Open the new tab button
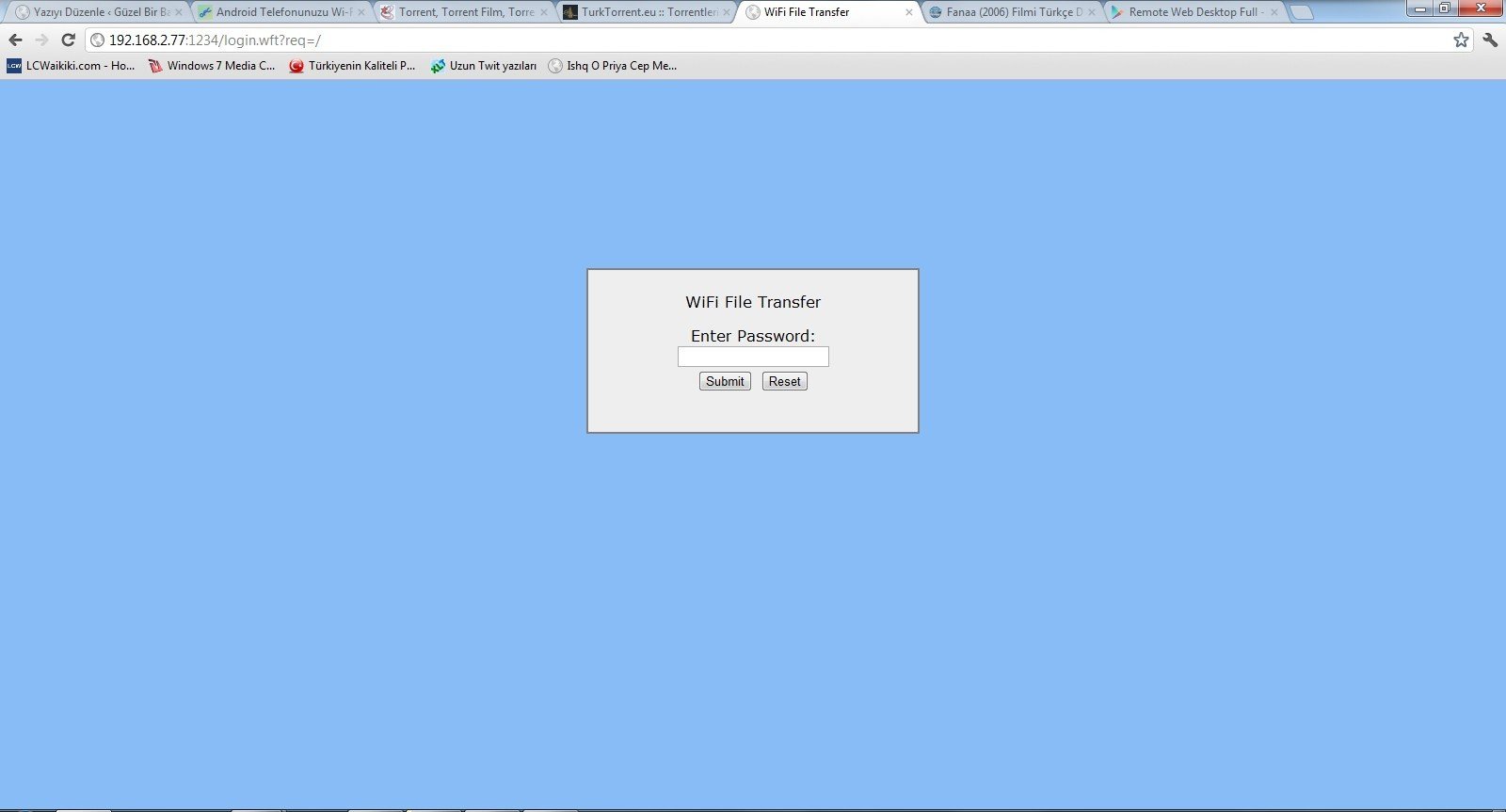 pyautogui.click(x=1302, y=12)
